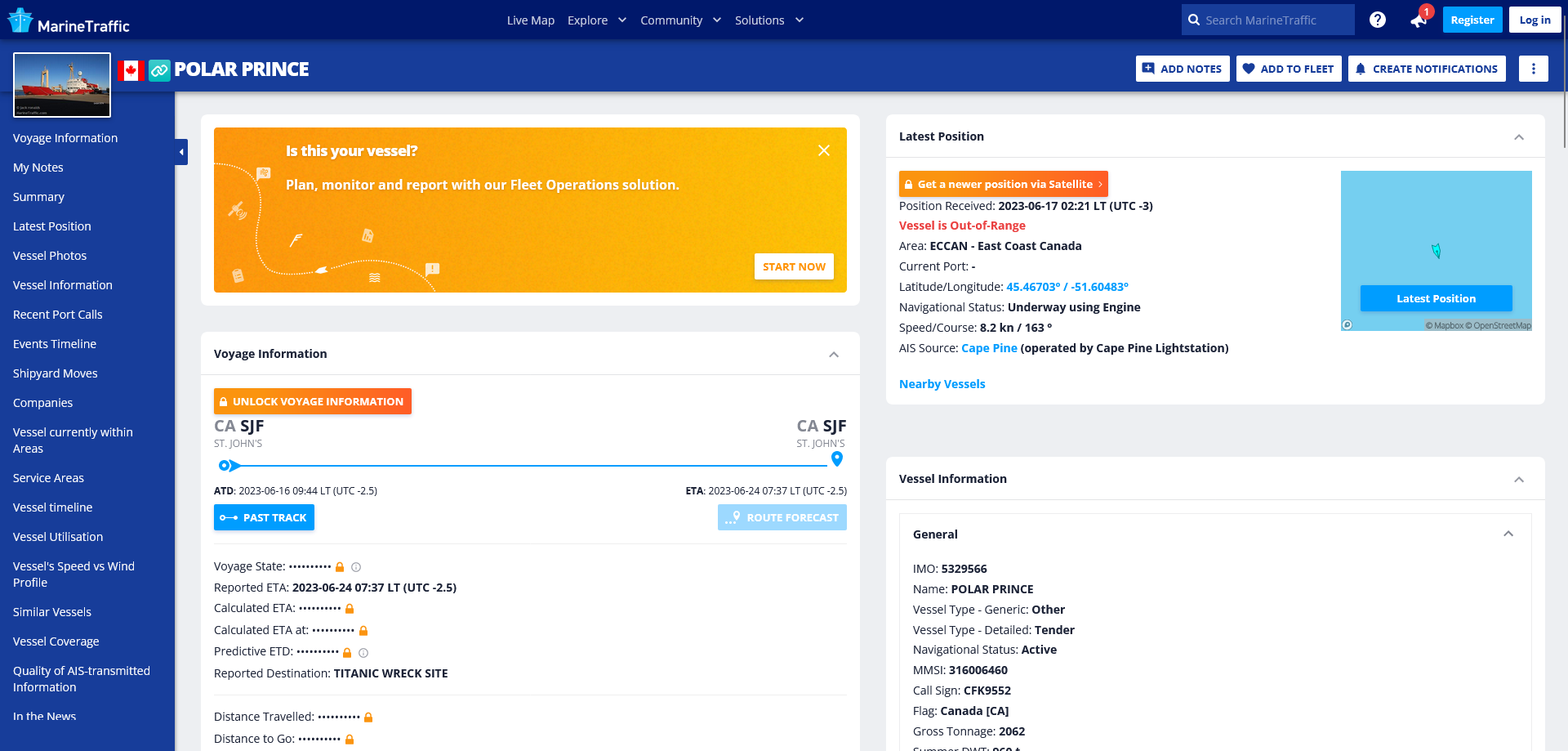Viewport: 1568px width, 751px height.
Task: Click the vessel marker on the mini map
Action: pos(1437,251)
